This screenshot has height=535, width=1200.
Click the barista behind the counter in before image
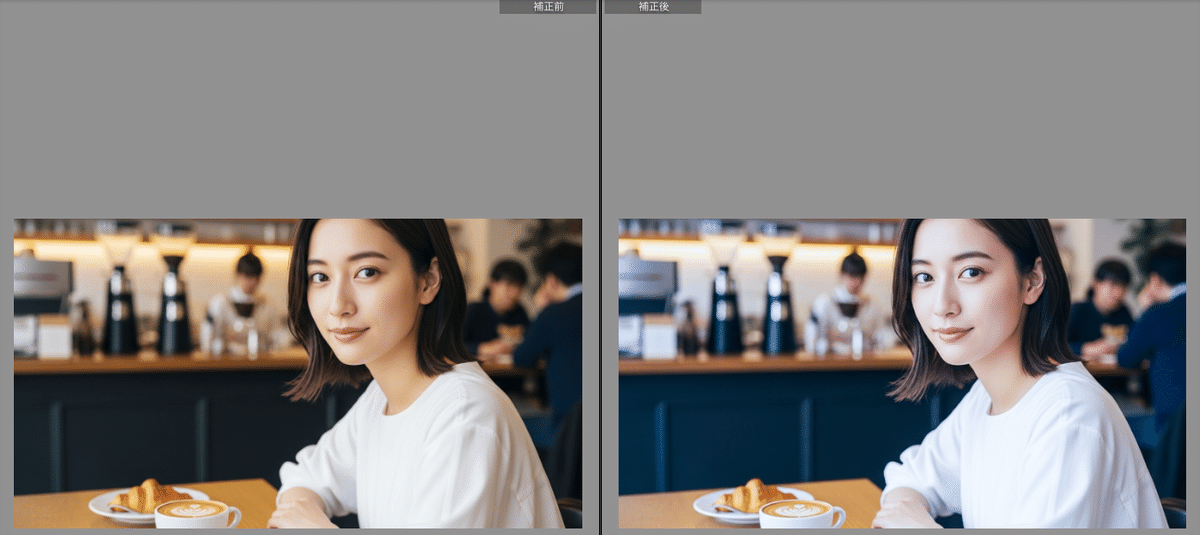point(245,300)
